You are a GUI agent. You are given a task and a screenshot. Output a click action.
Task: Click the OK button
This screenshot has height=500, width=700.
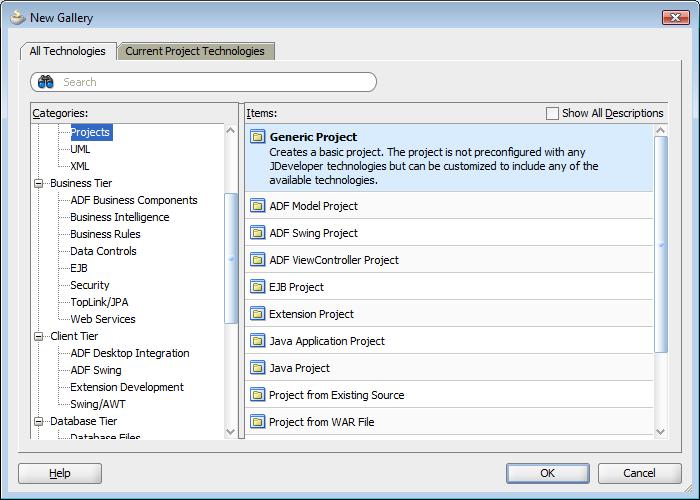click(x=548, y=473)
